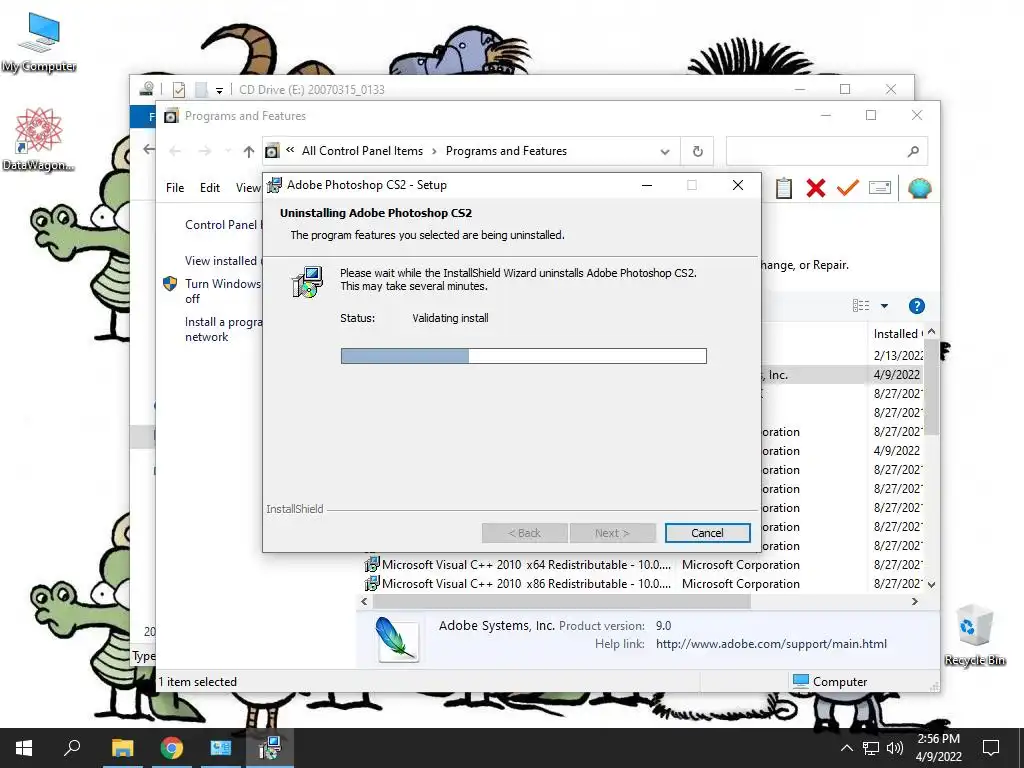The width and height of the screenshot is (1024, 768).
Task: Open View menu in Programs and Features
Action: coord(248,187)
